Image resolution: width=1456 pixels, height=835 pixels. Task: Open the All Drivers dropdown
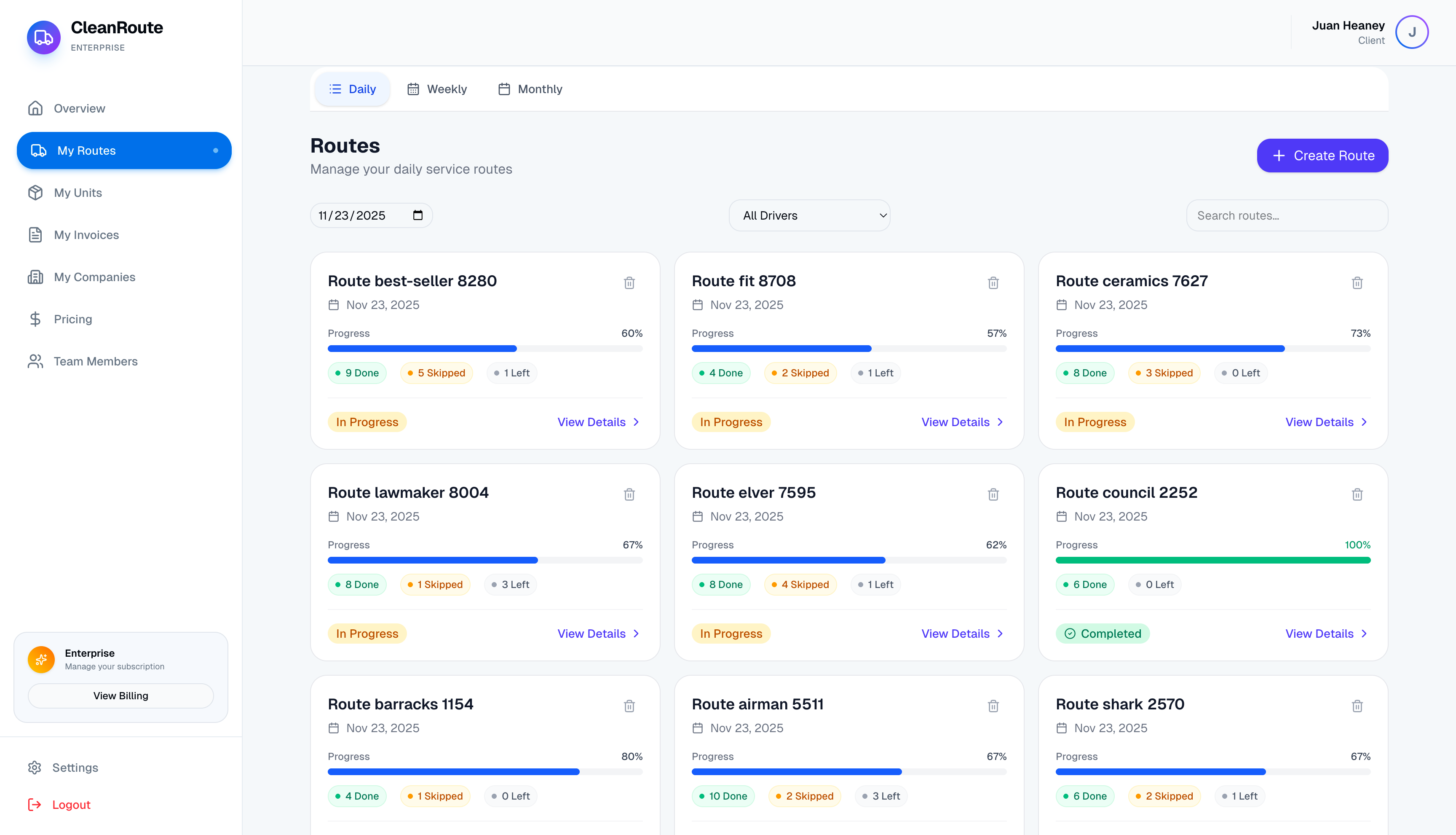(809, 215)
